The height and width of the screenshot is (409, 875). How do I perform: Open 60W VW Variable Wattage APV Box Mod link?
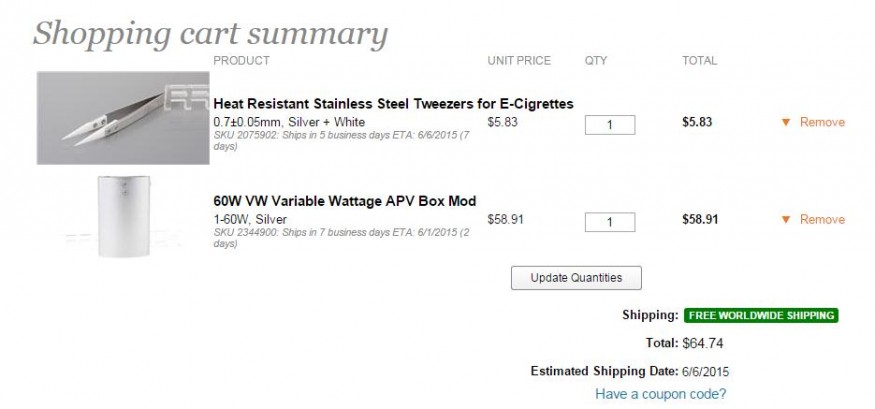(x=344, y=201)
